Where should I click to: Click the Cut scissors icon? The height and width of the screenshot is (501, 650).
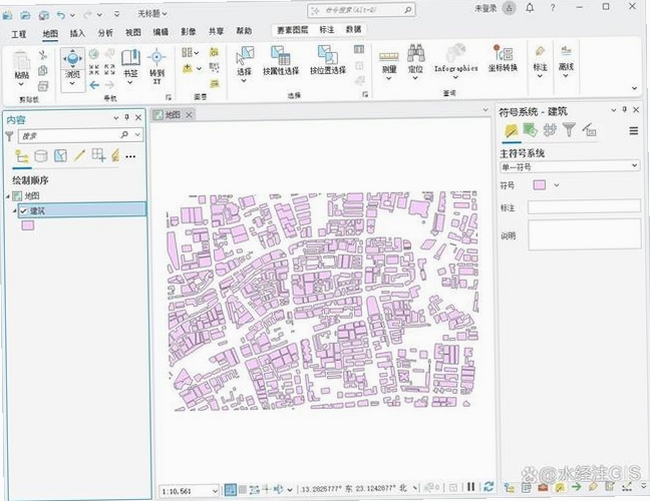(x=43, y=55)
